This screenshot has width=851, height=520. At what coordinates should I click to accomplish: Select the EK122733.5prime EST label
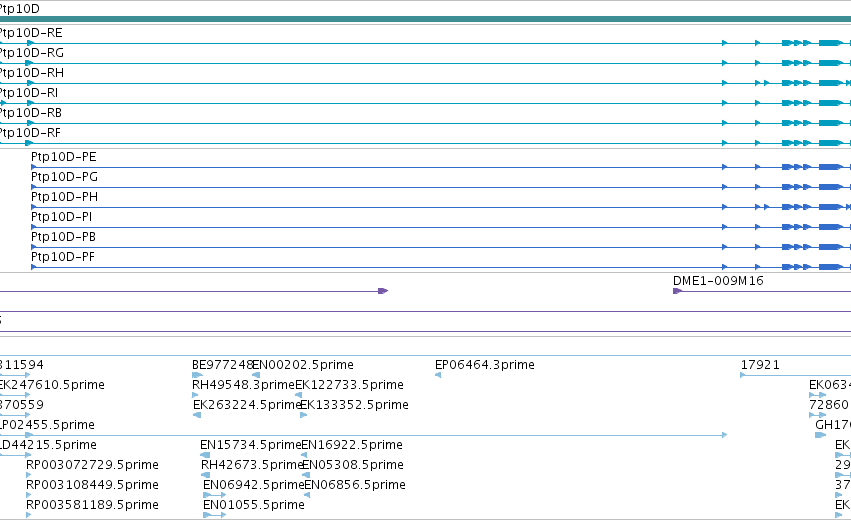(350, 385)
